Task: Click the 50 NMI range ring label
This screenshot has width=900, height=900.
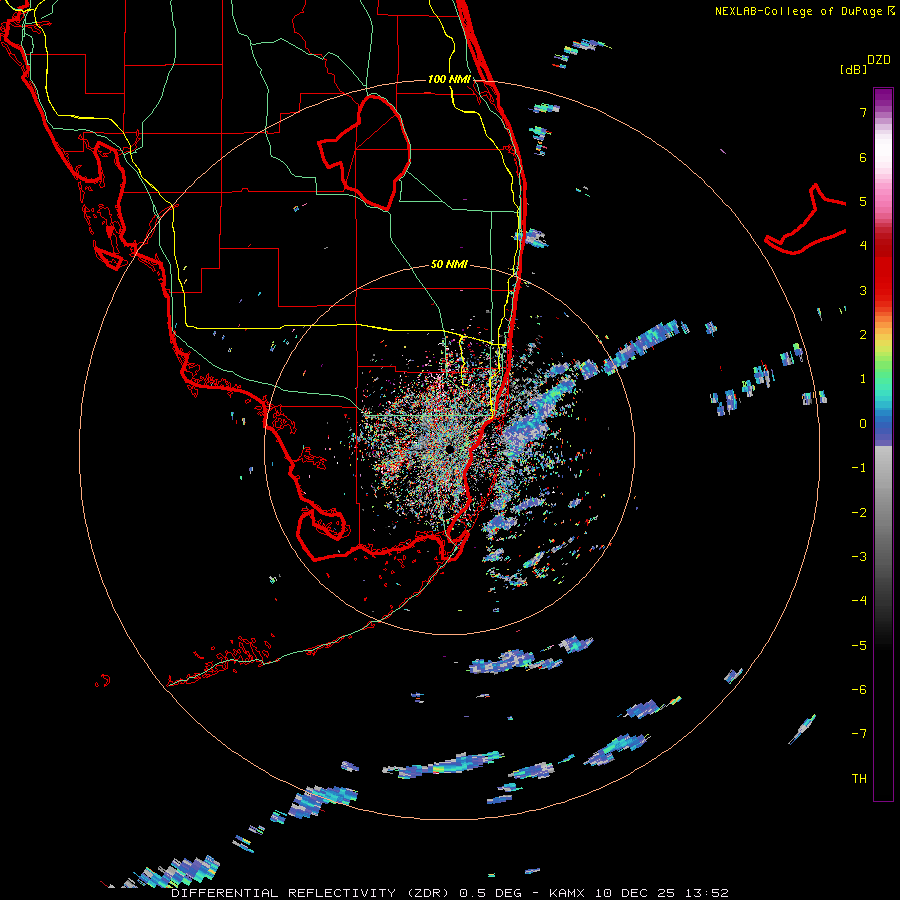Action: (449, 264)
